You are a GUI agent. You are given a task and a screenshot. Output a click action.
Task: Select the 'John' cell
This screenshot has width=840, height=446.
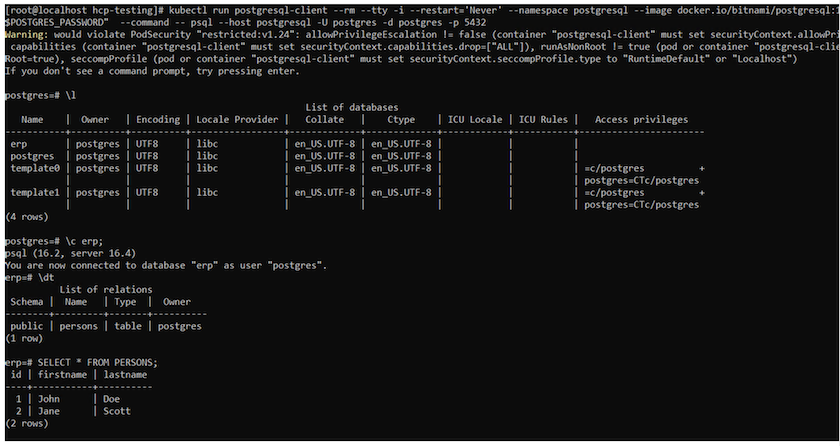[x=49, y=398]
